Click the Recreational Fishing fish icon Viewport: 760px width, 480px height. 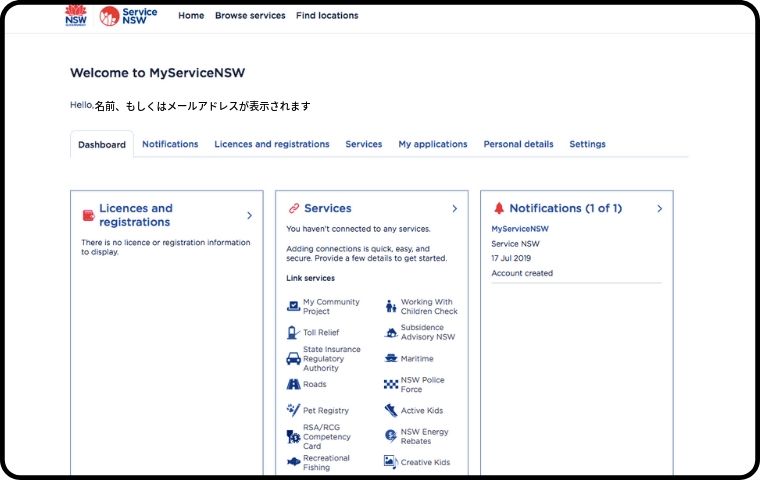[x=293, y=462]
